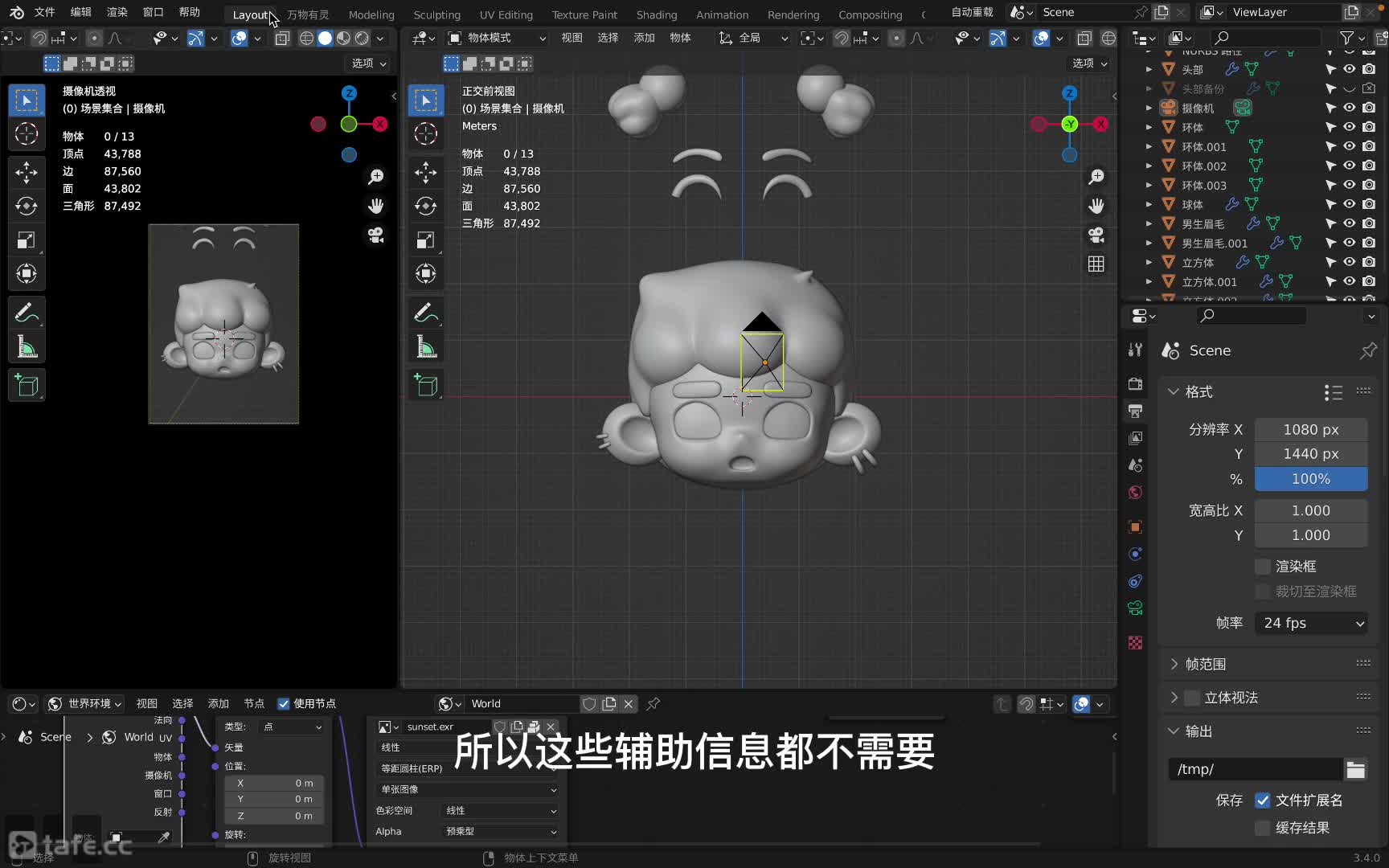Viewport: 1389px width, 868px height.
Task: Open the Output properties tab
Action: click(x=1135, y=411)
